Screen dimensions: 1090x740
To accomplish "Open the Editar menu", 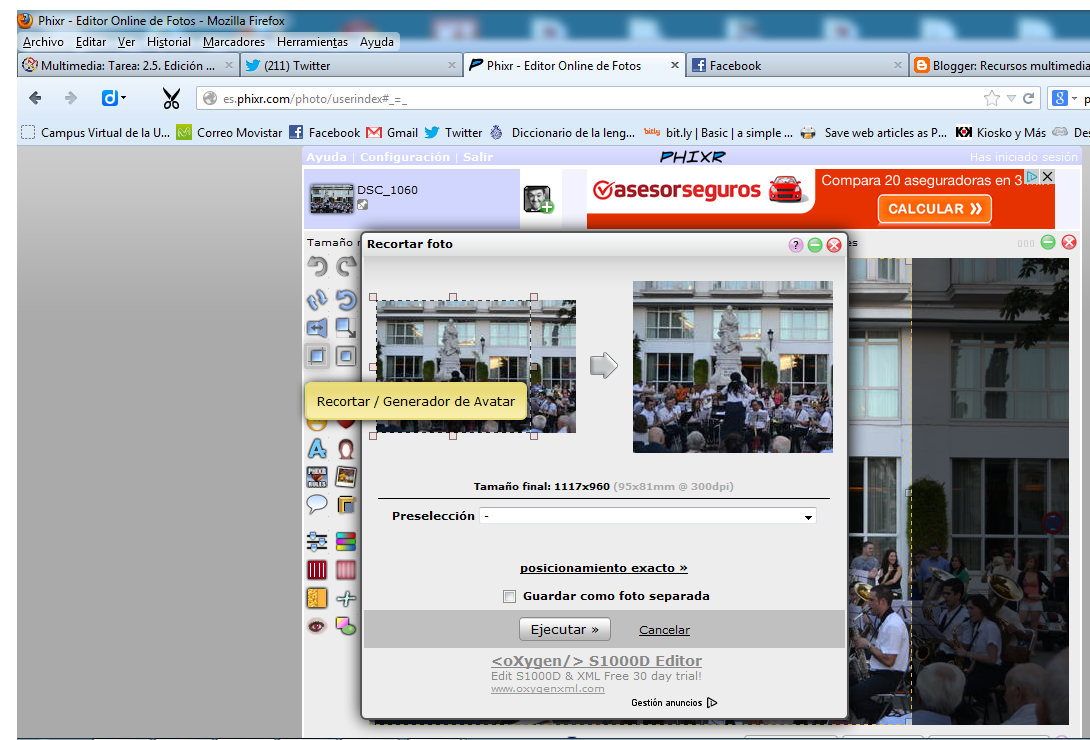I will pyautogui.click(x=91, y=42).
